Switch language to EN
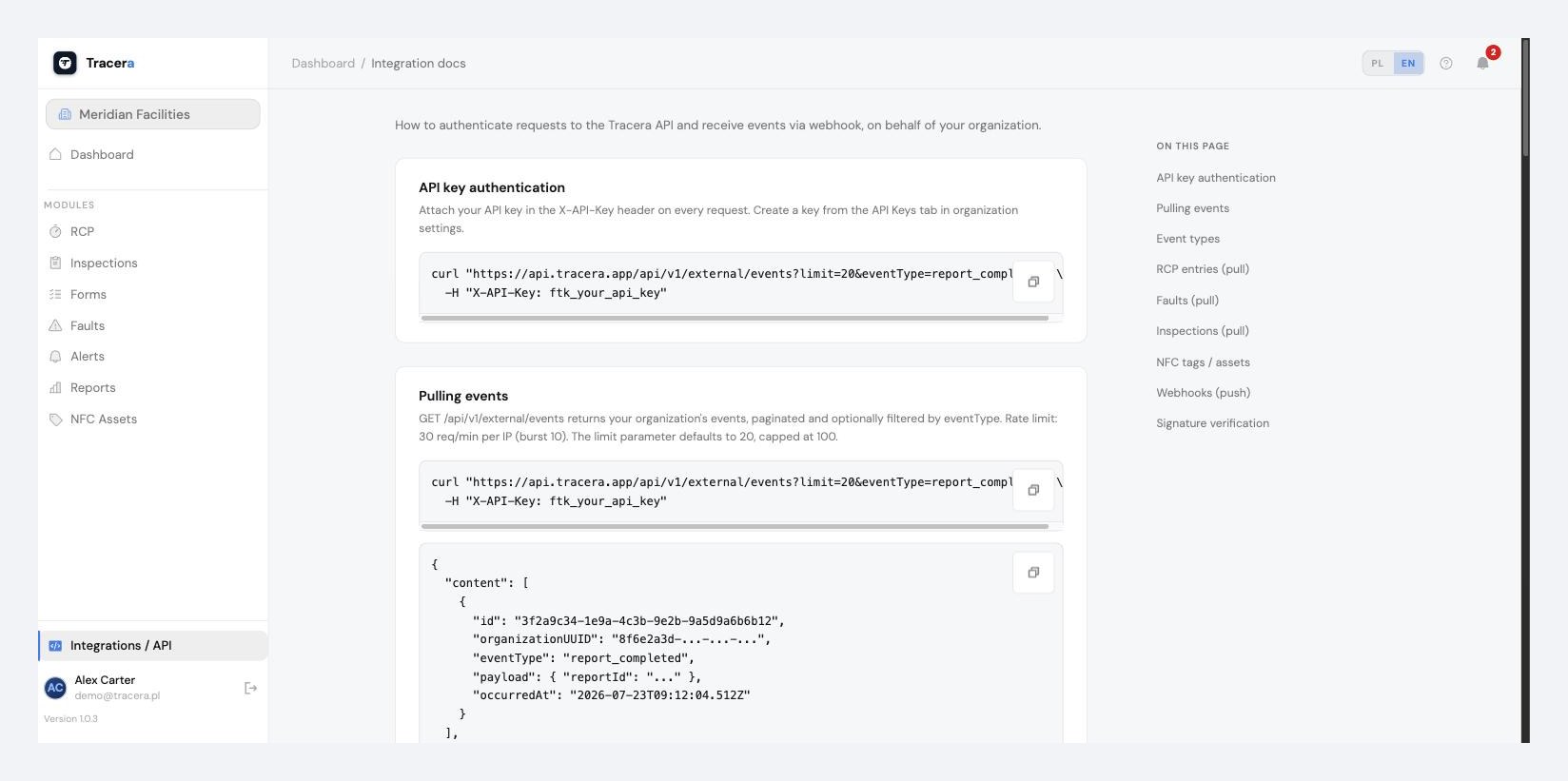The height and width of the screenshot is (781, 1568). click(x=1408, y=64)
